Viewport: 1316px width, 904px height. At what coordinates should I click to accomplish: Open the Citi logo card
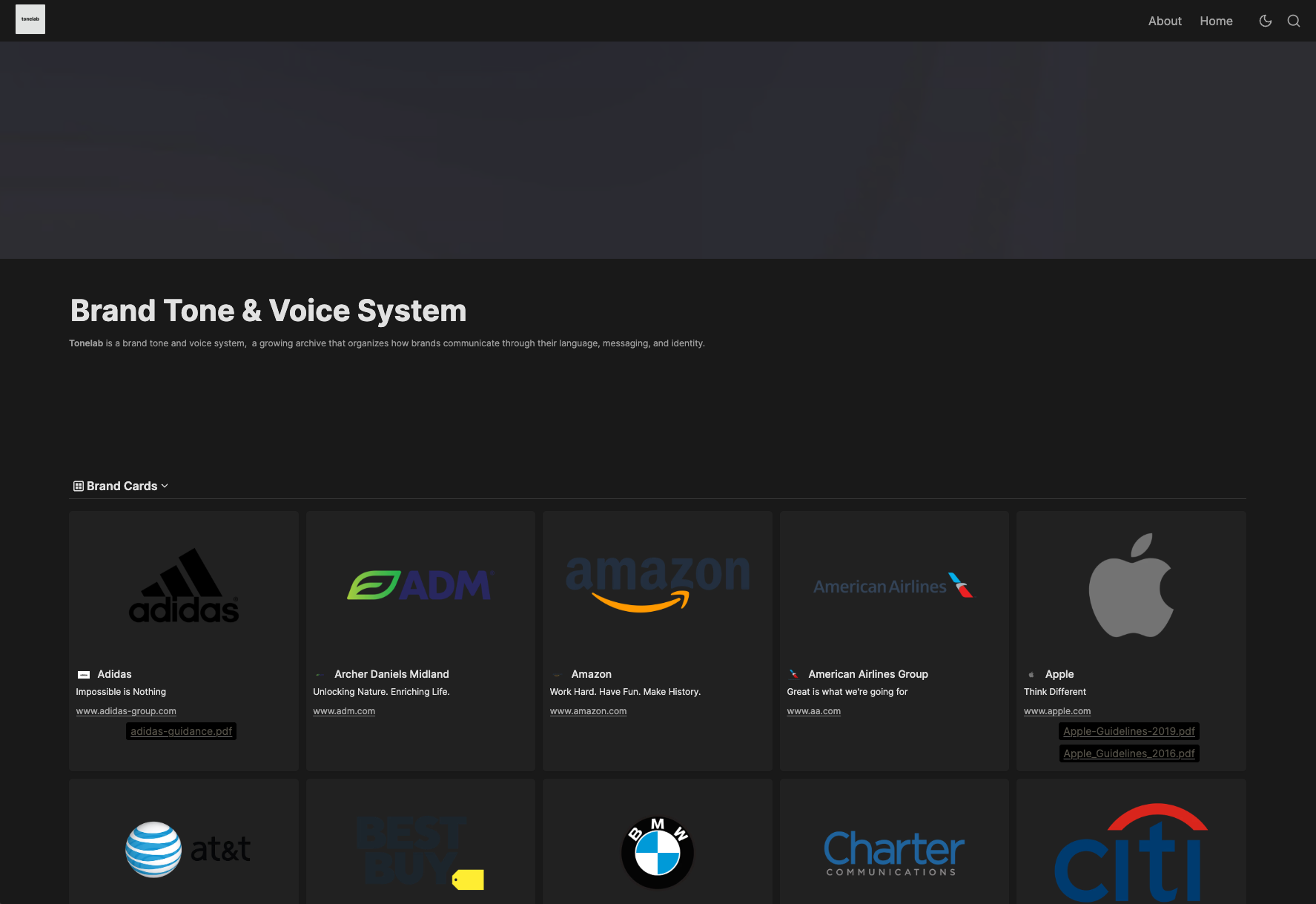(x=1131, y=853)
